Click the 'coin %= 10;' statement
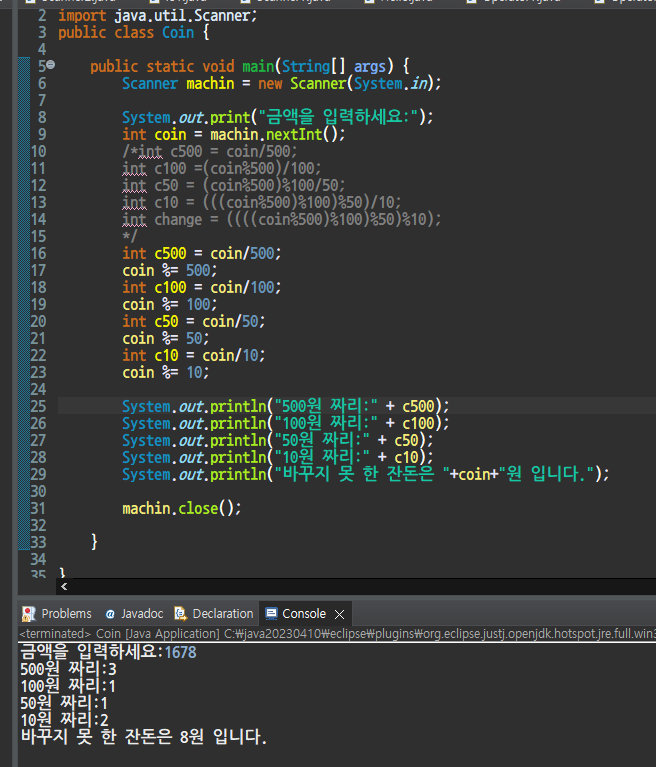Viewport: 656px width, 767px height. [166, 372]
